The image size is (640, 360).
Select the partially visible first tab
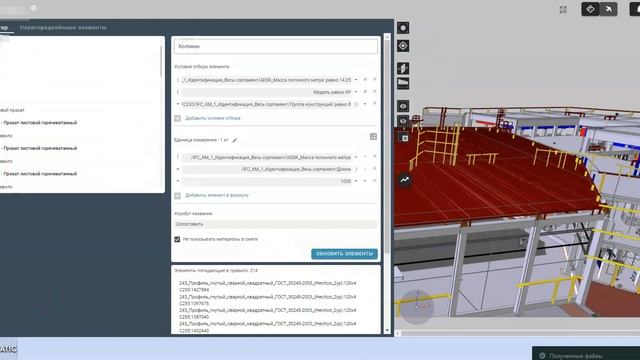click(4, 28)
